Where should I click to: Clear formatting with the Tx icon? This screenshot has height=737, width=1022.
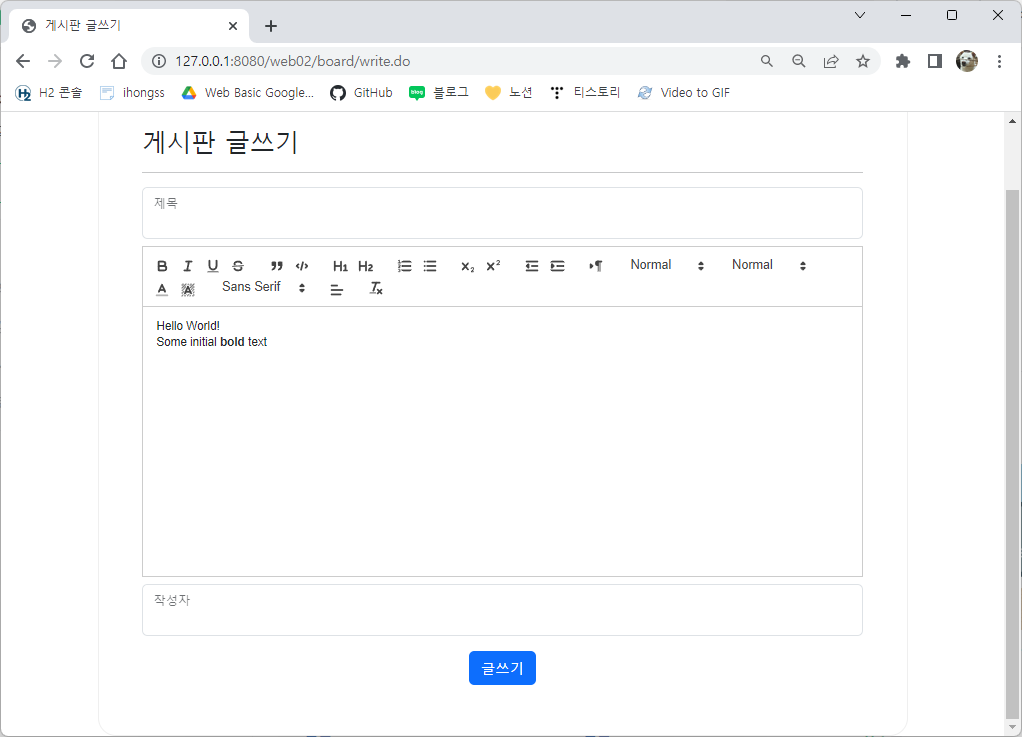(376, 289)
